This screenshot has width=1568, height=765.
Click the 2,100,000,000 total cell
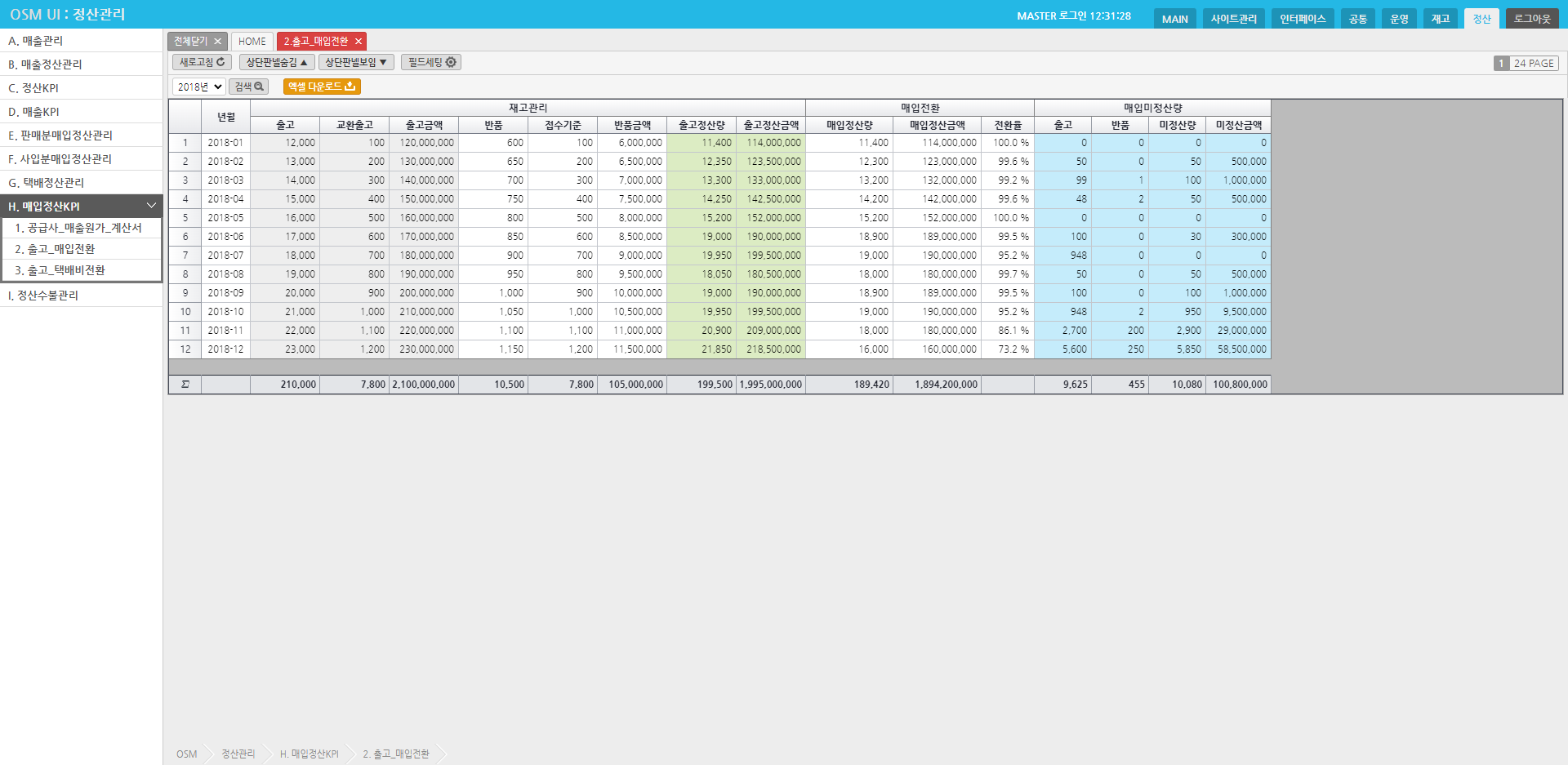(424, 385)
